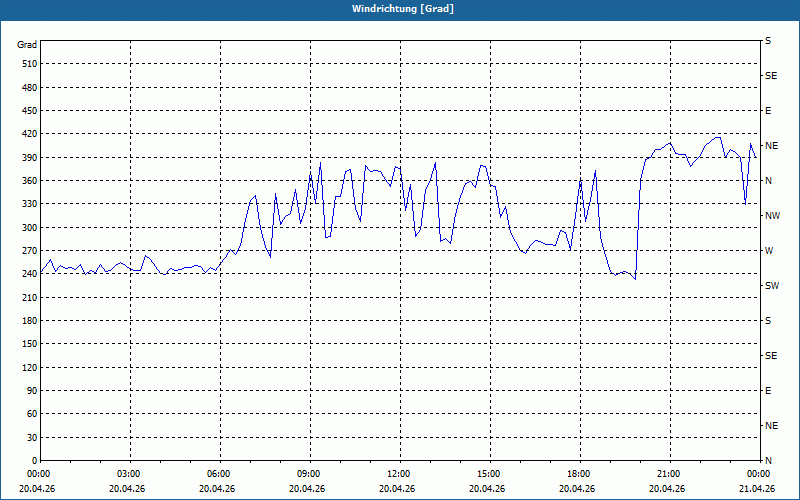
Task: Select the 390 y-axis value
Action: [x=30, y=158]
